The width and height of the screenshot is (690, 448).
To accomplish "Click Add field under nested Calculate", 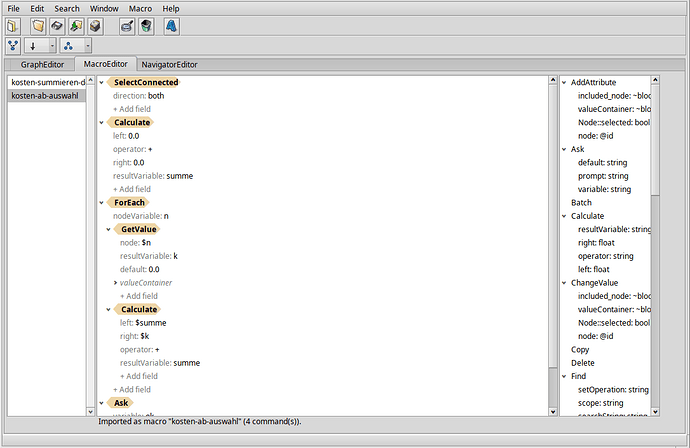I will click(139, 376).
